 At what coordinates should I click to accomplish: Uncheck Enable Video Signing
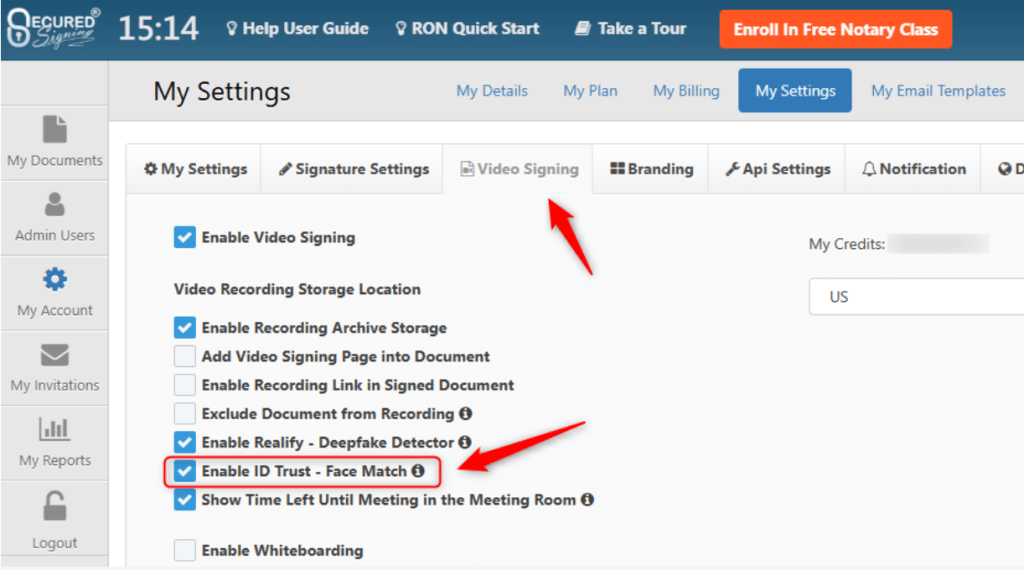[x=185, y=237]
